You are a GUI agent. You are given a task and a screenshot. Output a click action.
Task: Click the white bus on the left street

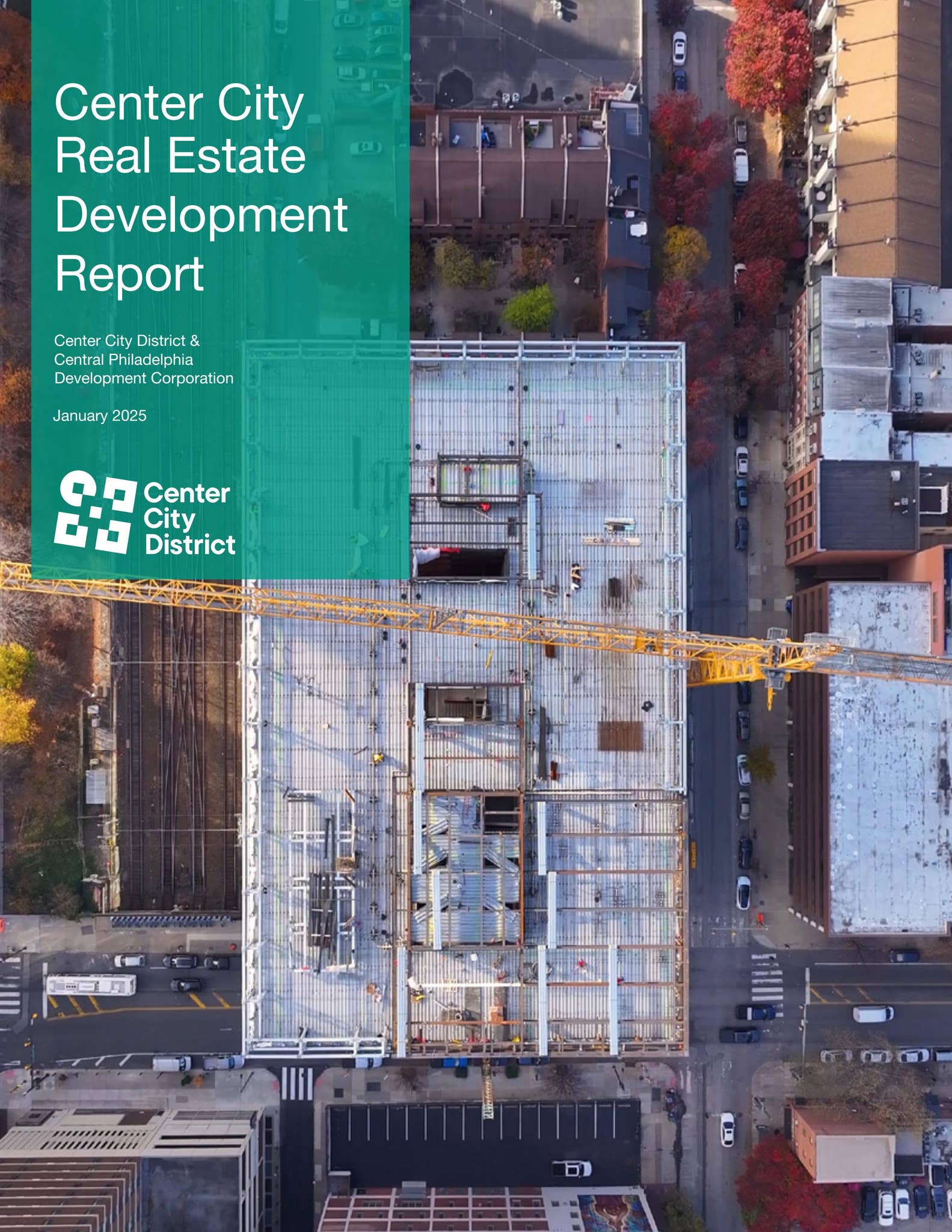tap(91, 985)
